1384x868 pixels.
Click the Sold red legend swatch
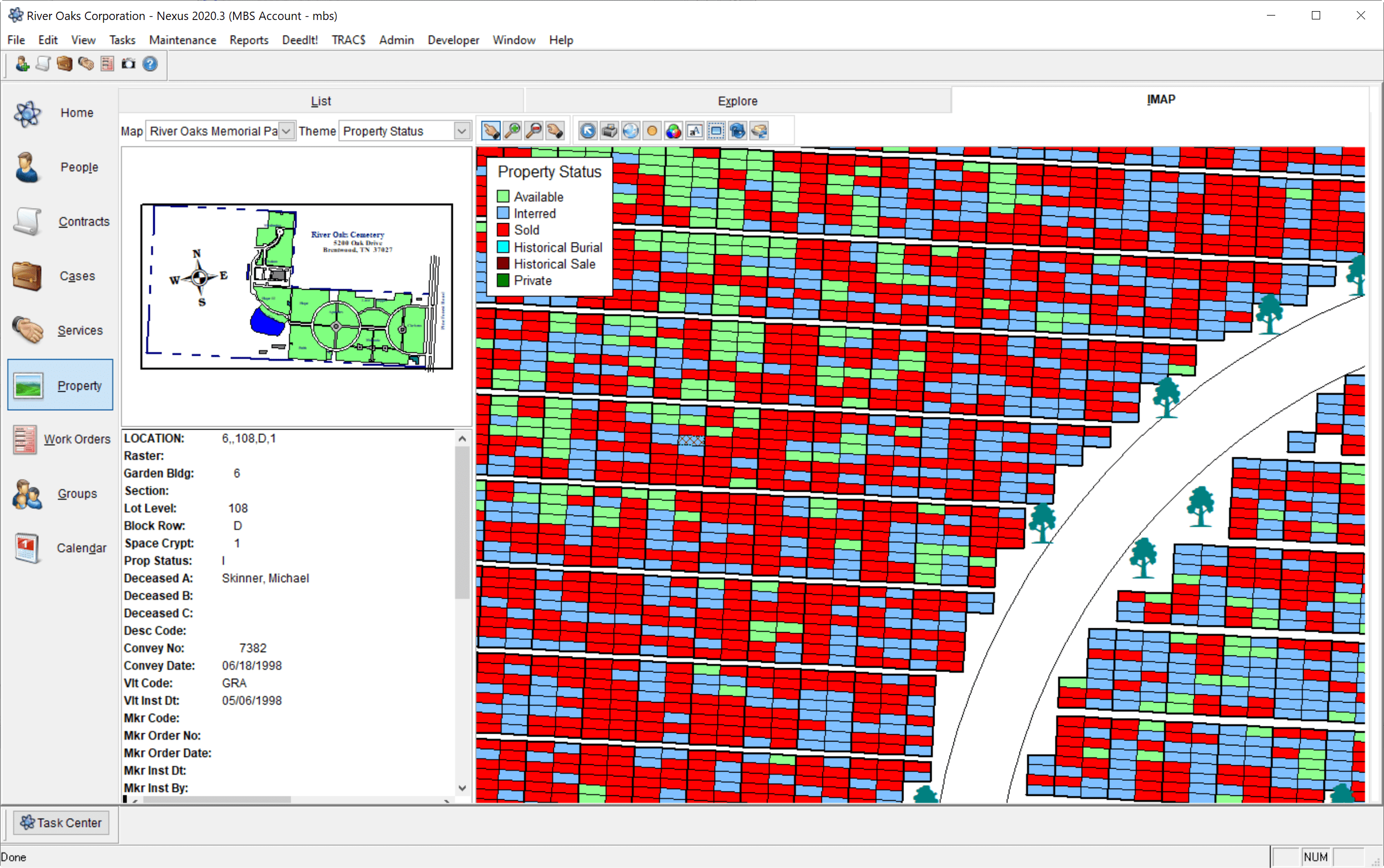(x=503, y=230)
